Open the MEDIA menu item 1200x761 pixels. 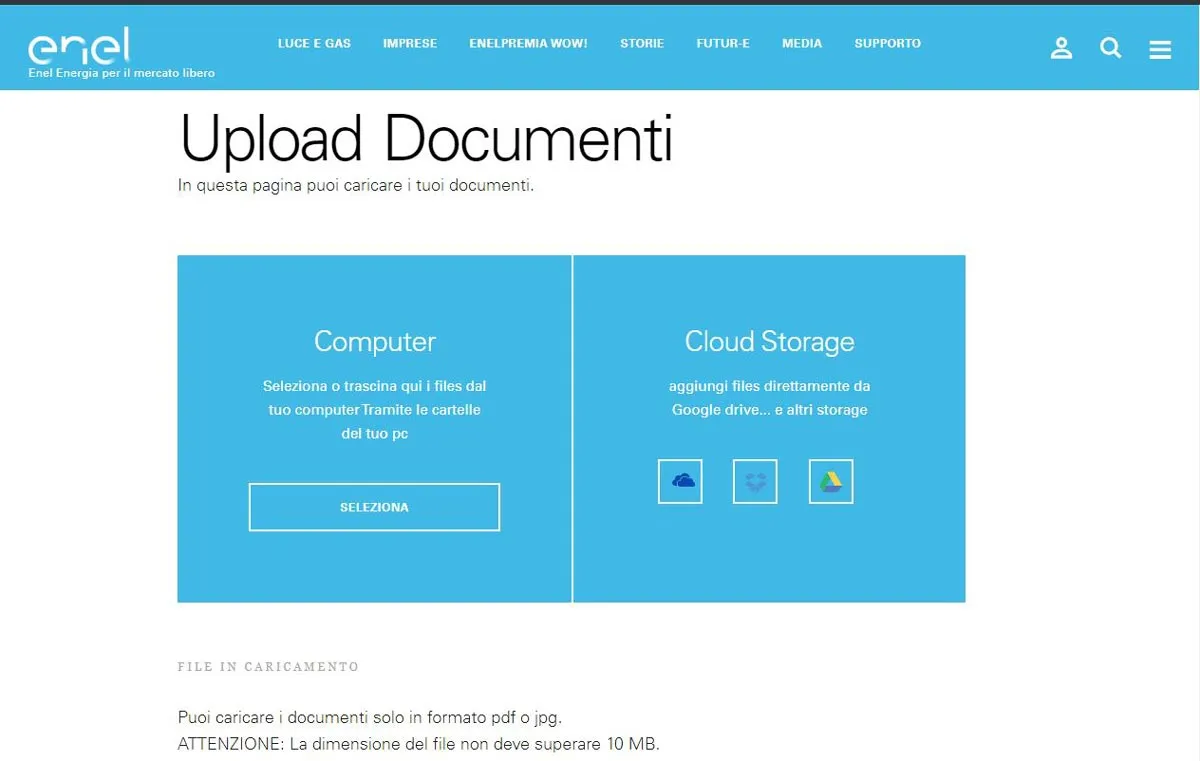802,44
